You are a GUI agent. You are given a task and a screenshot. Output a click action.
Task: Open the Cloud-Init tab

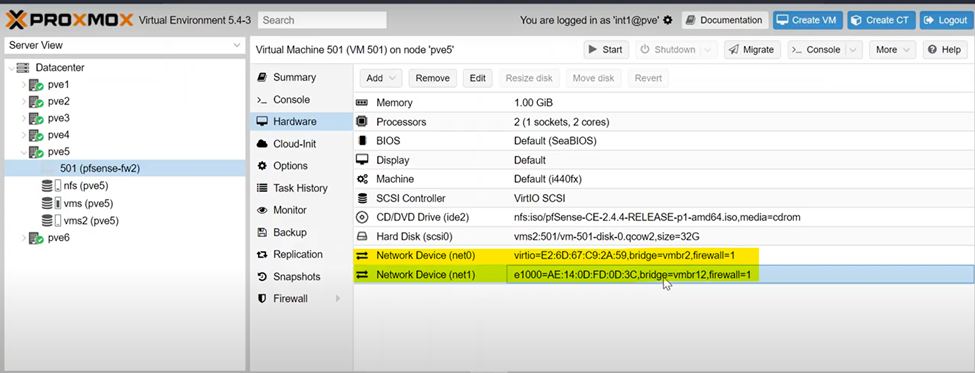click(x=301, y=144)
